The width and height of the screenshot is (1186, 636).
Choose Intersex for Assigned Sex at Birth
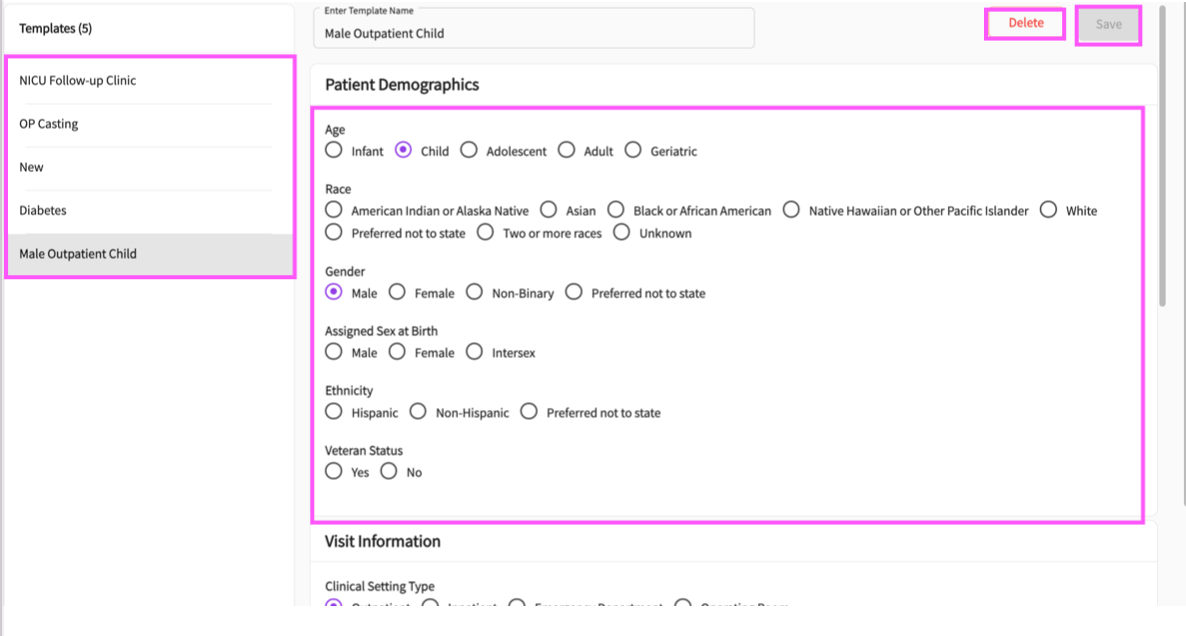tap(474, 352)
